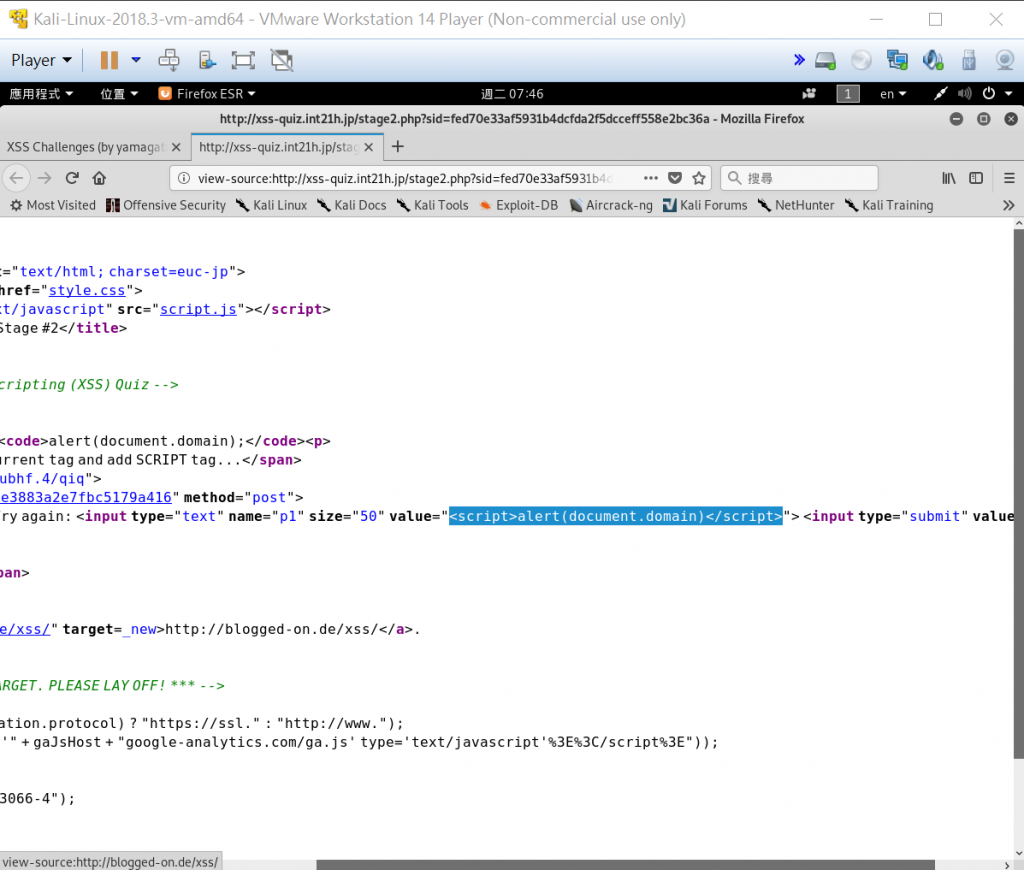
Task: Open the en input language dropdown
Action: [893, 93]
